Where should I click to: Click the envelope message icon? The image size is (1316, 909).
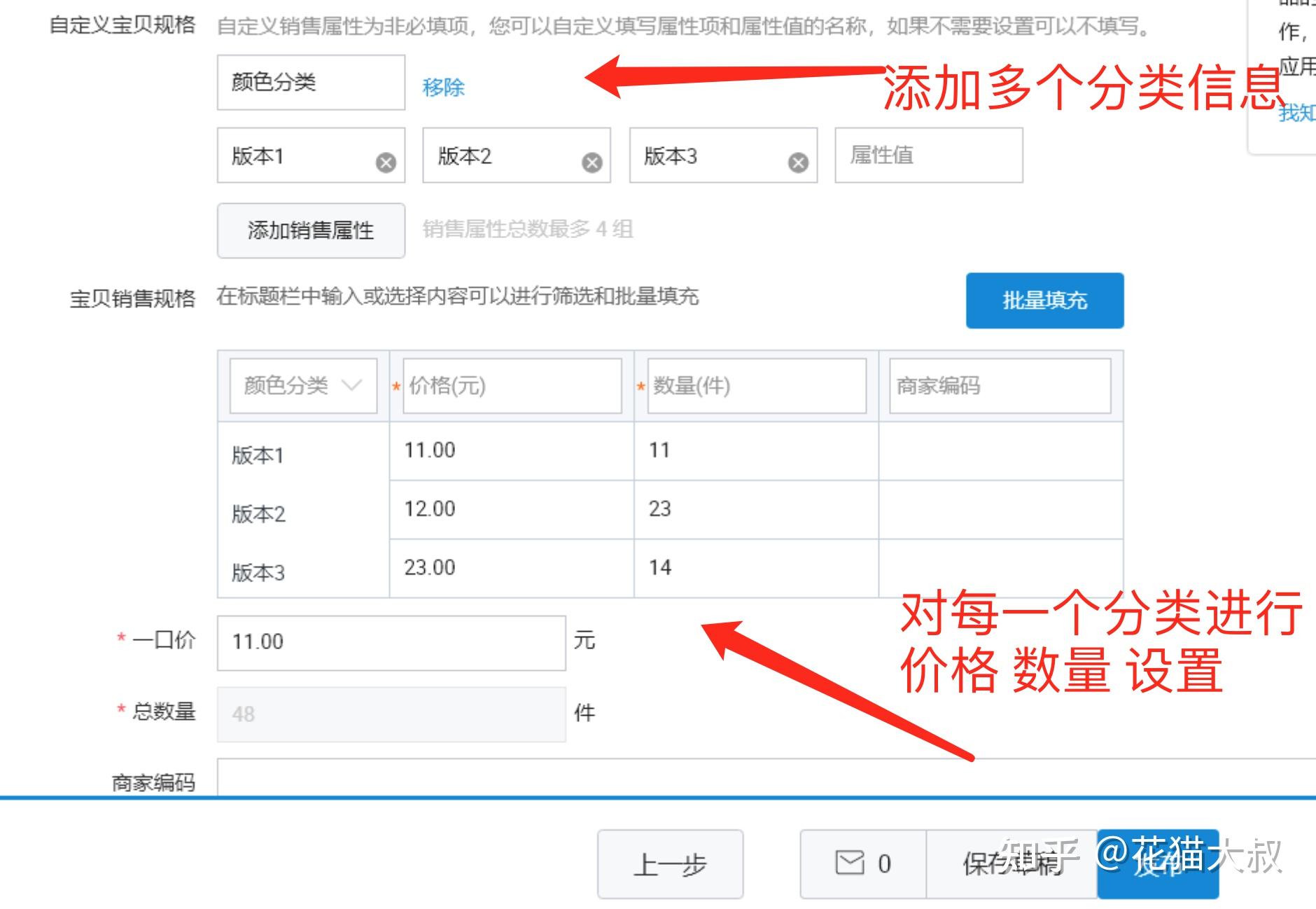(850, 863)
